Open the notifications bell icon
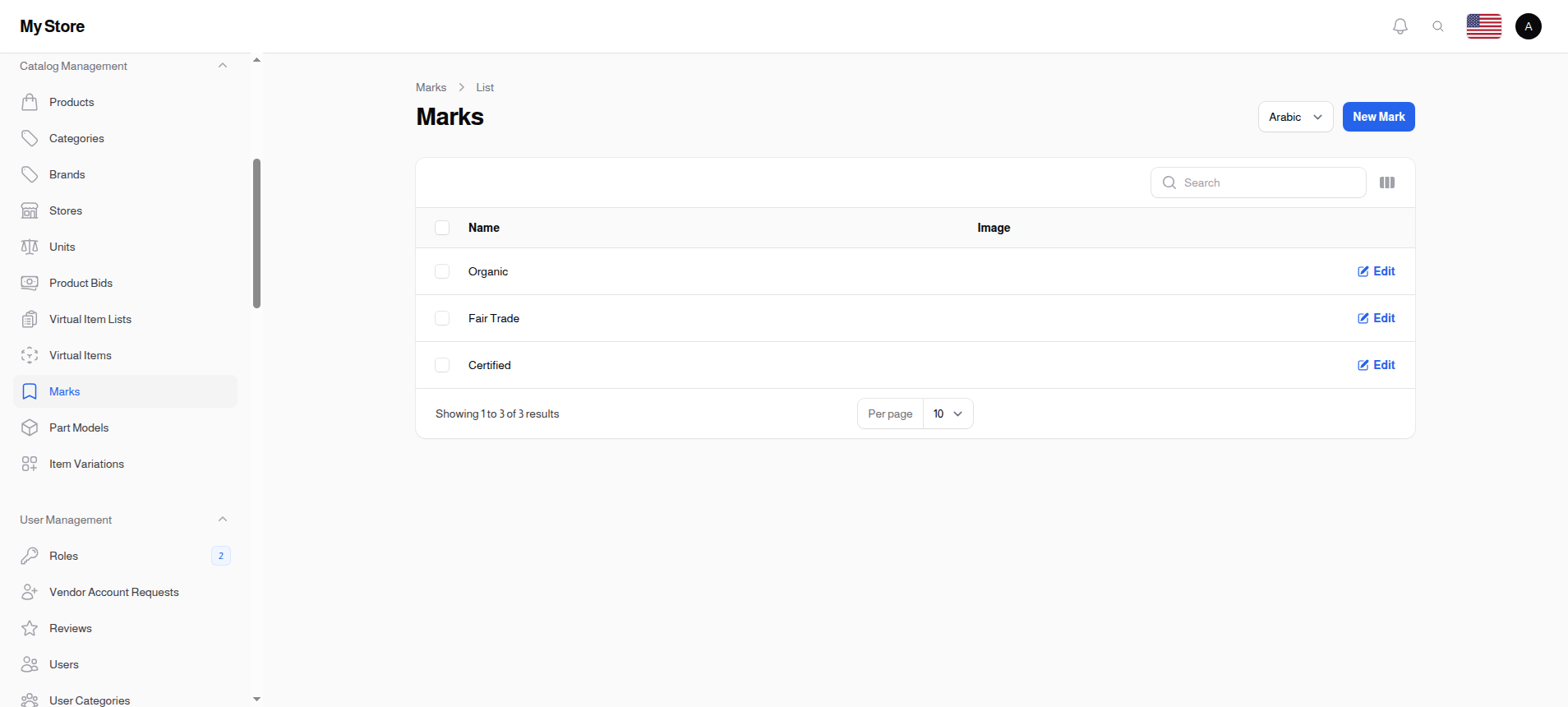The height and width of the screenshot is (707, 1568). [1400, 26]
